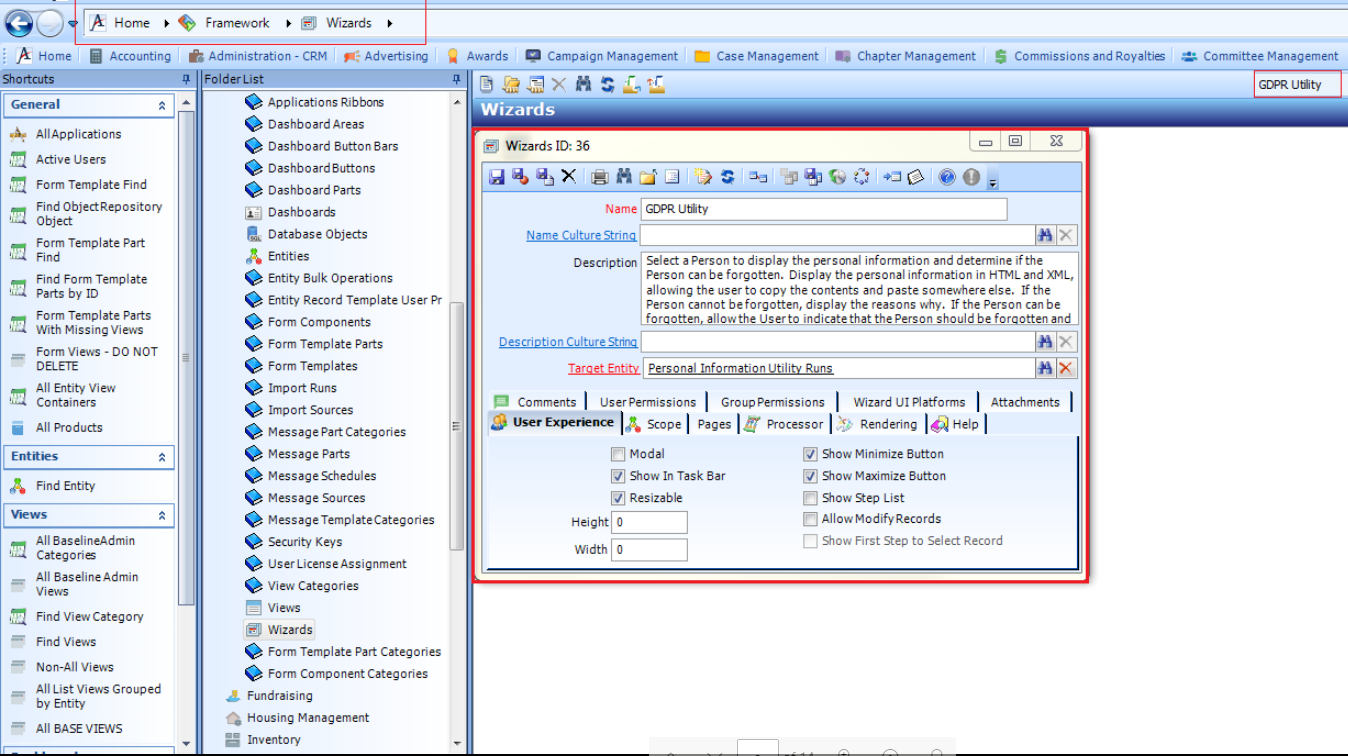This screenshot has width=1348, height=756.
Task: Click the Name input field
Action: click(x=824, y=209)
